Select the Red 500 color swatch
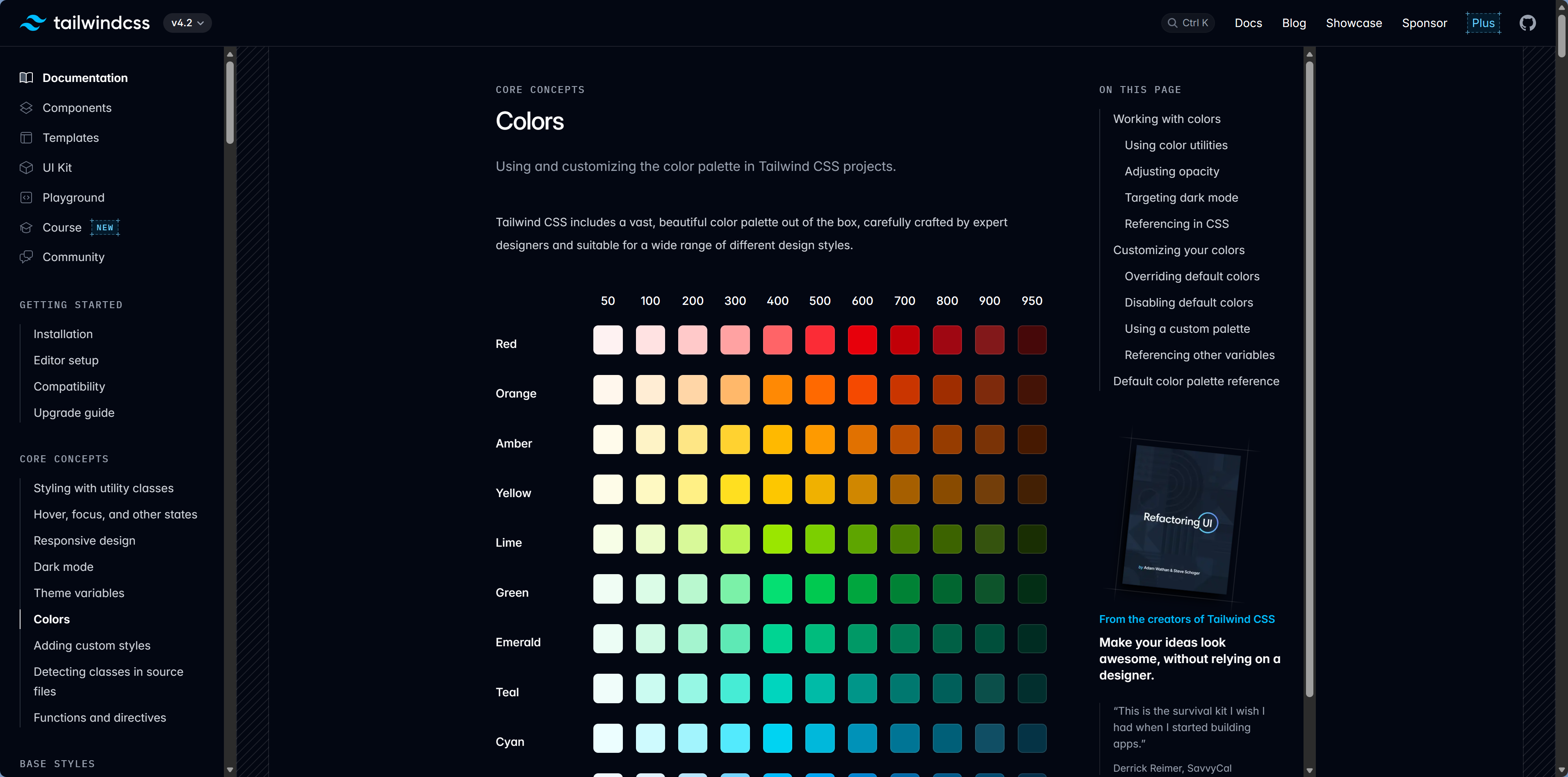 pos(819,340)
